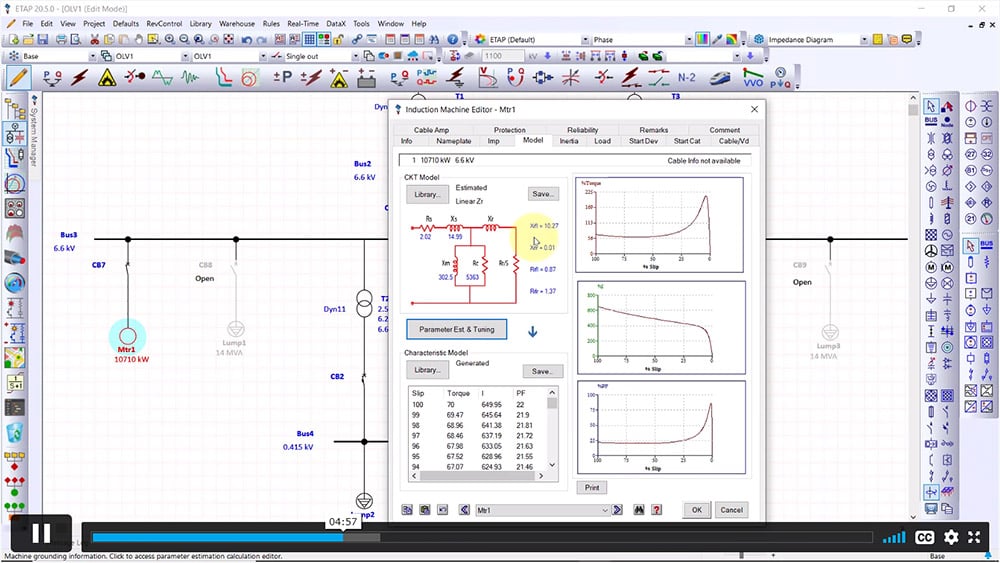The height and width of the screenshot is (563, 1000).
Task: Open the video settings gear
Action: (x=951, y=537)
